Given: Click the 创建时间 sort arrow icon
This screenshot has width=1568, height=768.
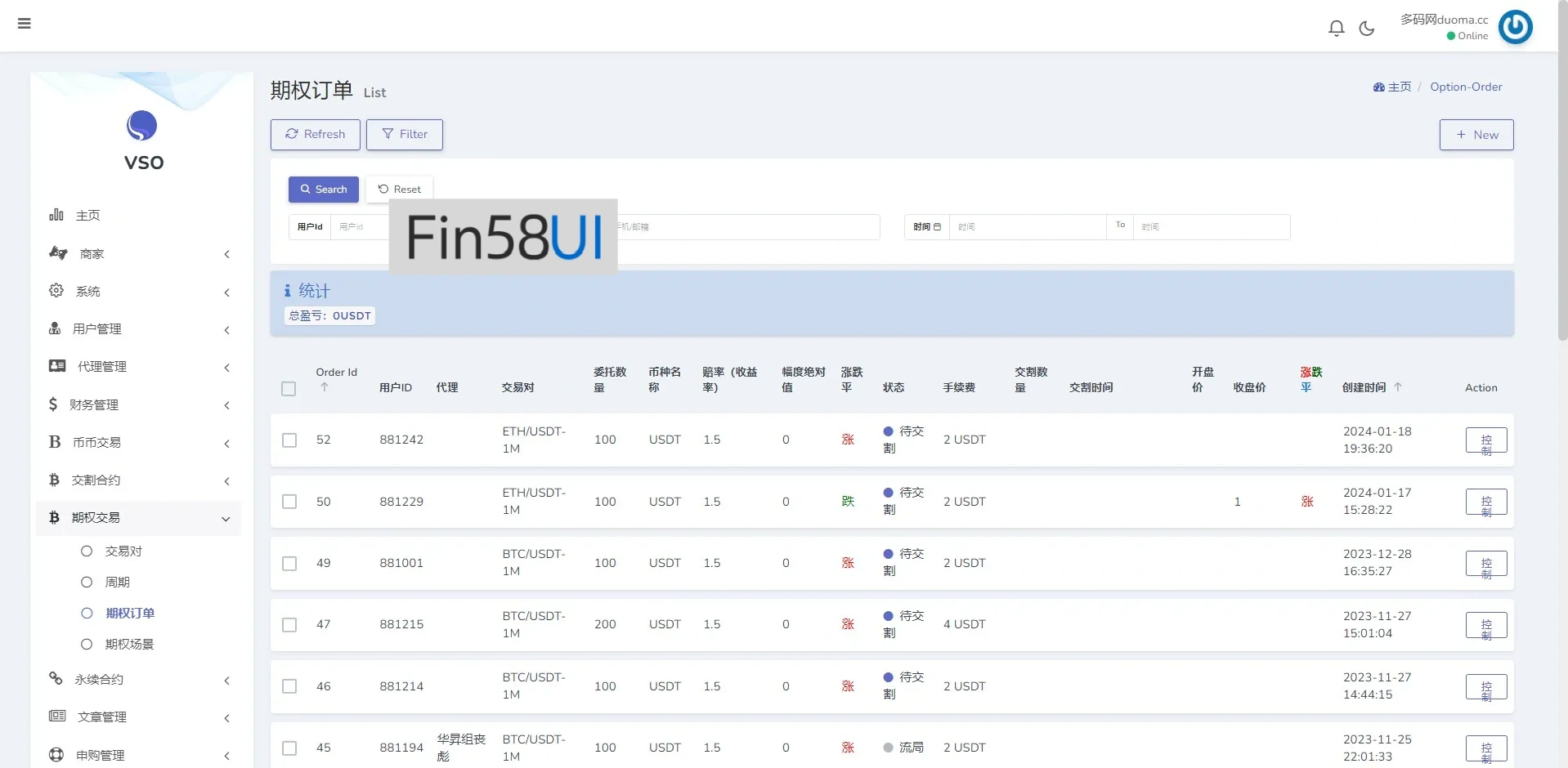Looking at the screenshot, I should [x=1398, y=387].
